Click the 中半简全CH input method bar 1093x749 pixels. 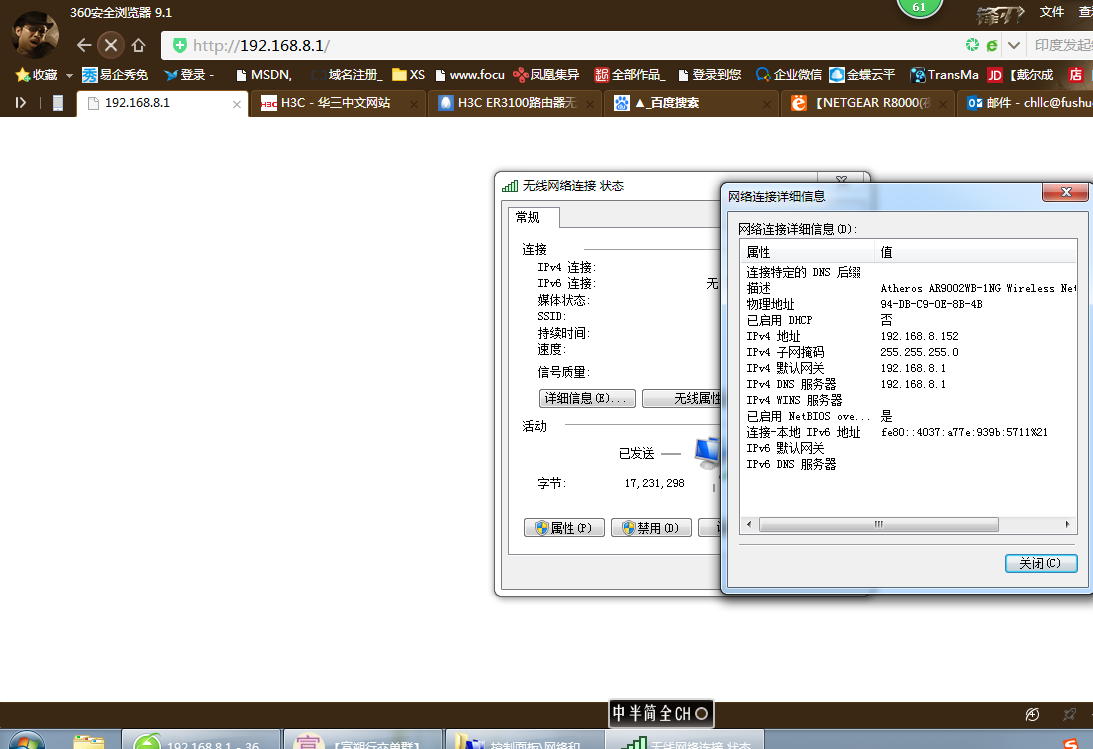coord(661,713)
